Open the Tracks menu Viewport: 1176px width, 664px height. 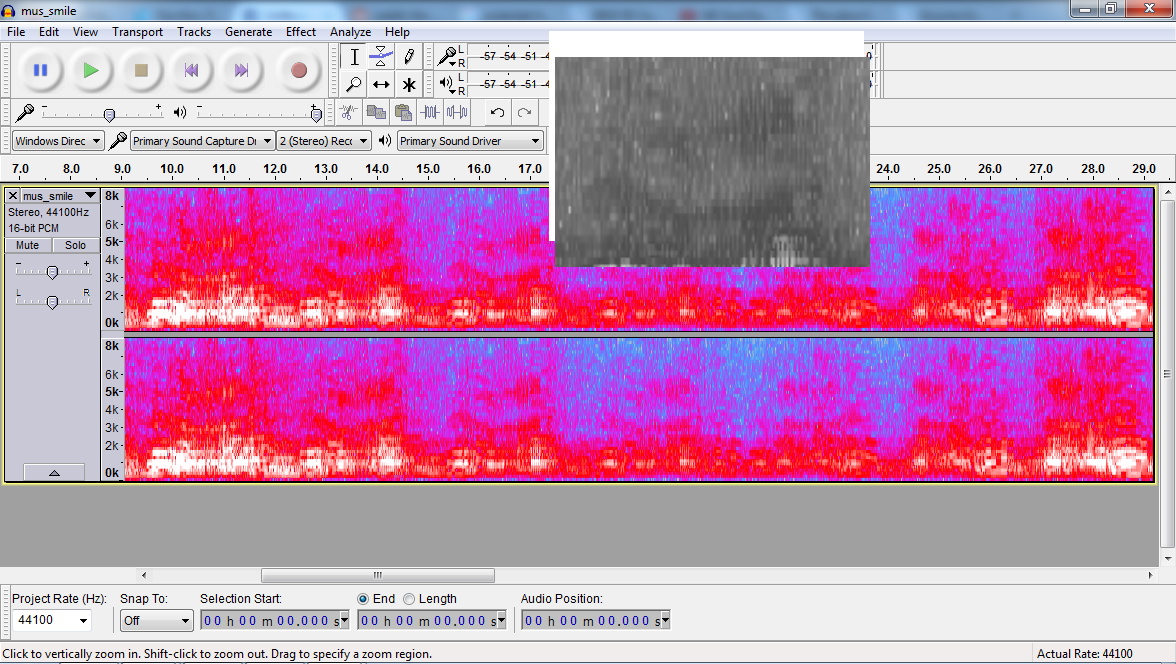pos(194,32)
